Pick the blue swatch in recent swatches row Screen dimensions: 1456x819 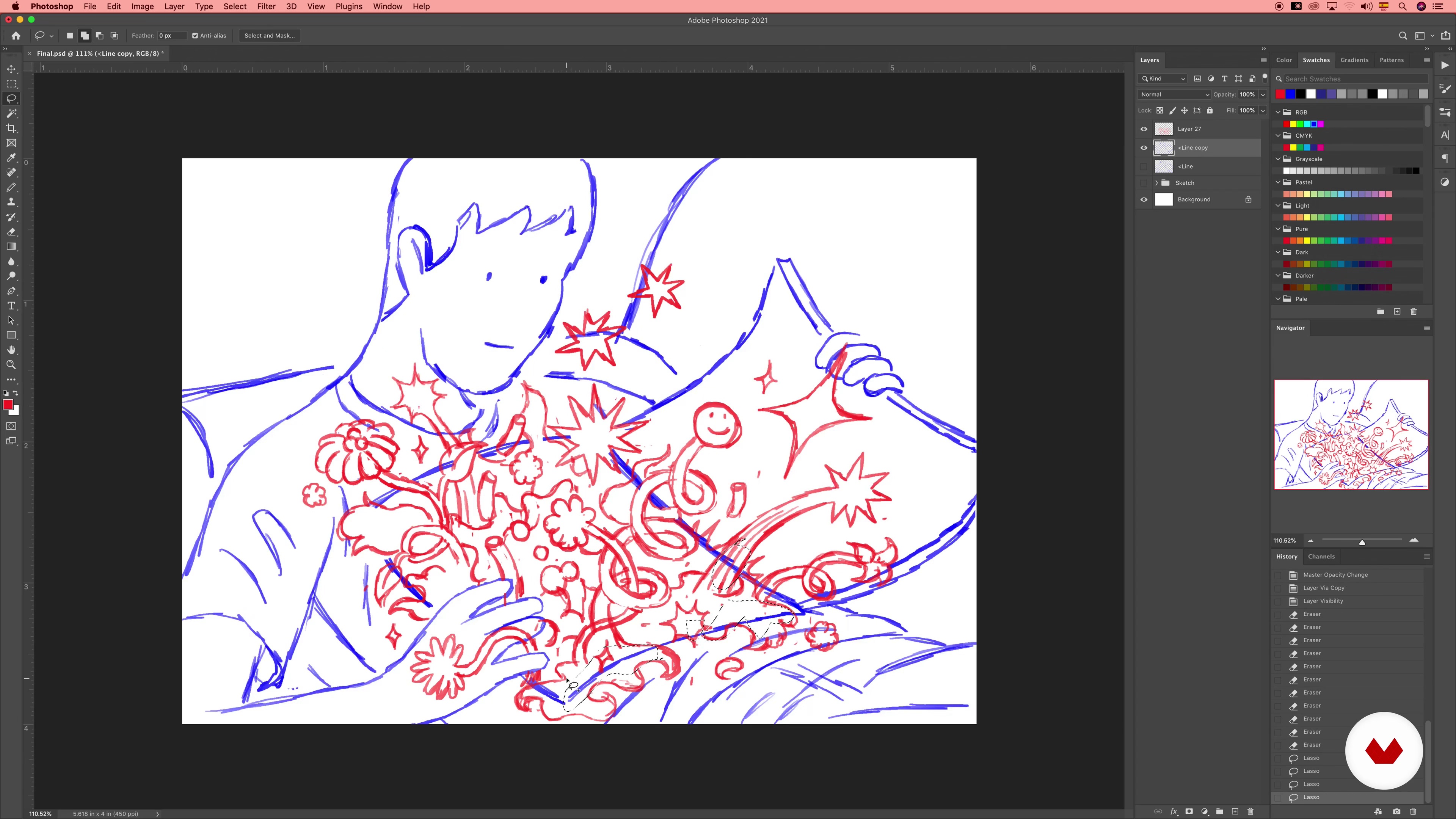click(1290, 94)
